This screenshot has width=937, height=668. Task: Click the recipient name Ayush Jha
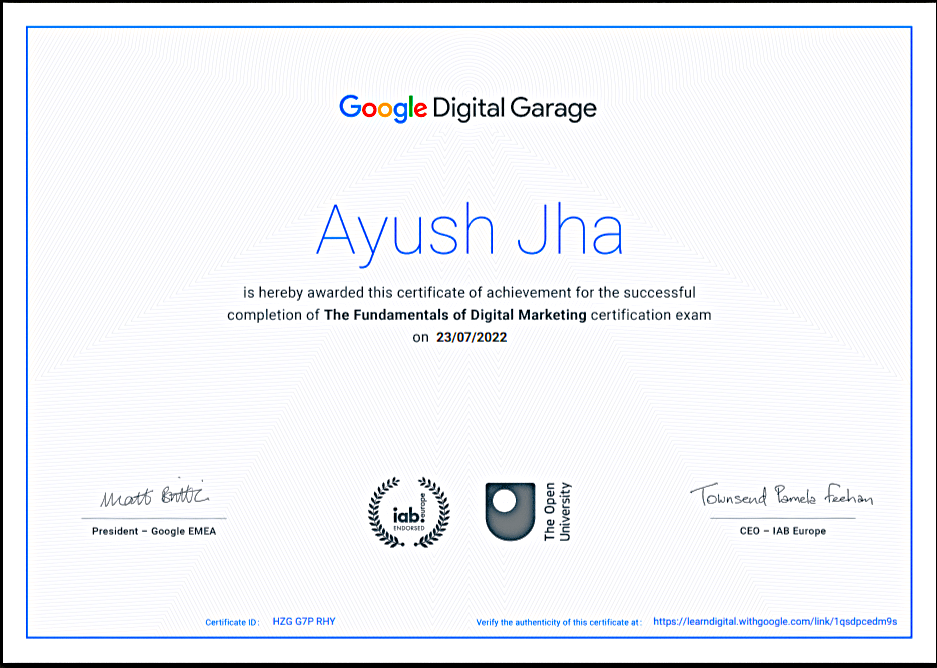pyautogui.click(x=469, y=231)
